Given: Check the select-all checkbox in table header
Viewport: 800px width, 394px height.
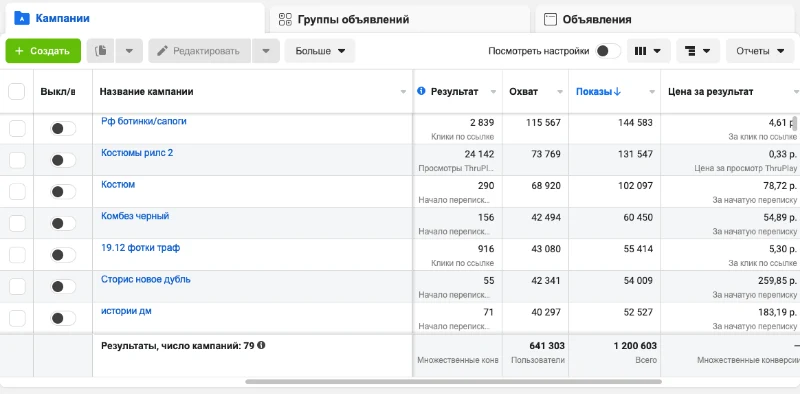Looking at the screenshot, I should (x=17, y=92).
